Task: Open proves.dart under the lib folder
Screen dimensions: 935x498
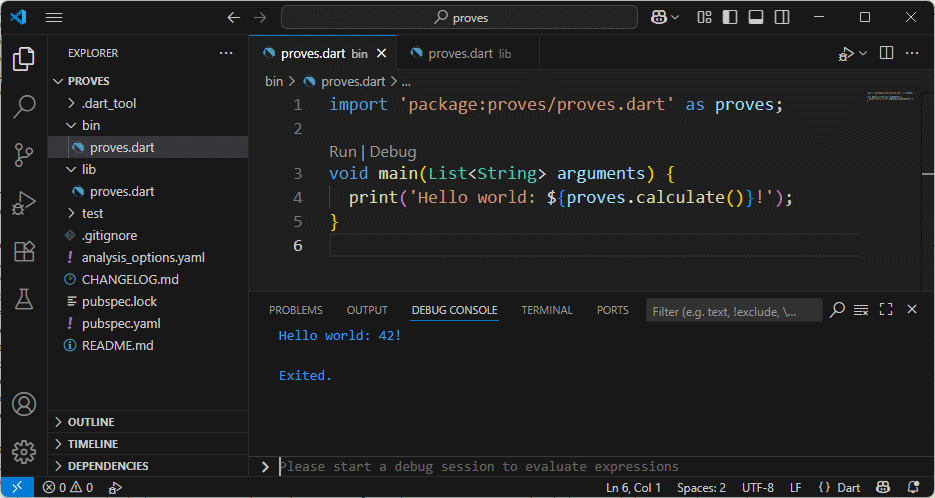Action: (x=147, y=191)
